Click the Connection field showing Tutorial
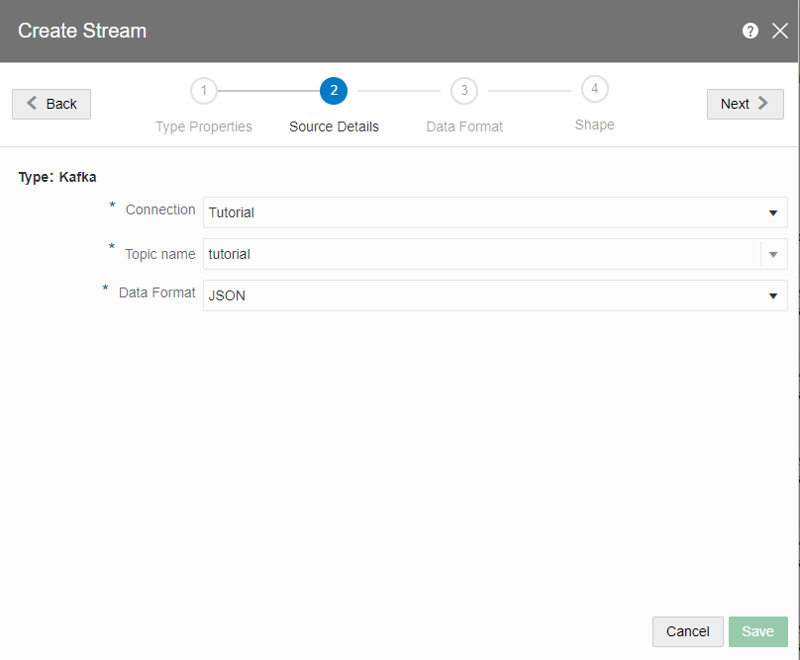Viewport: 800px width, 660px height. point(480,213)
